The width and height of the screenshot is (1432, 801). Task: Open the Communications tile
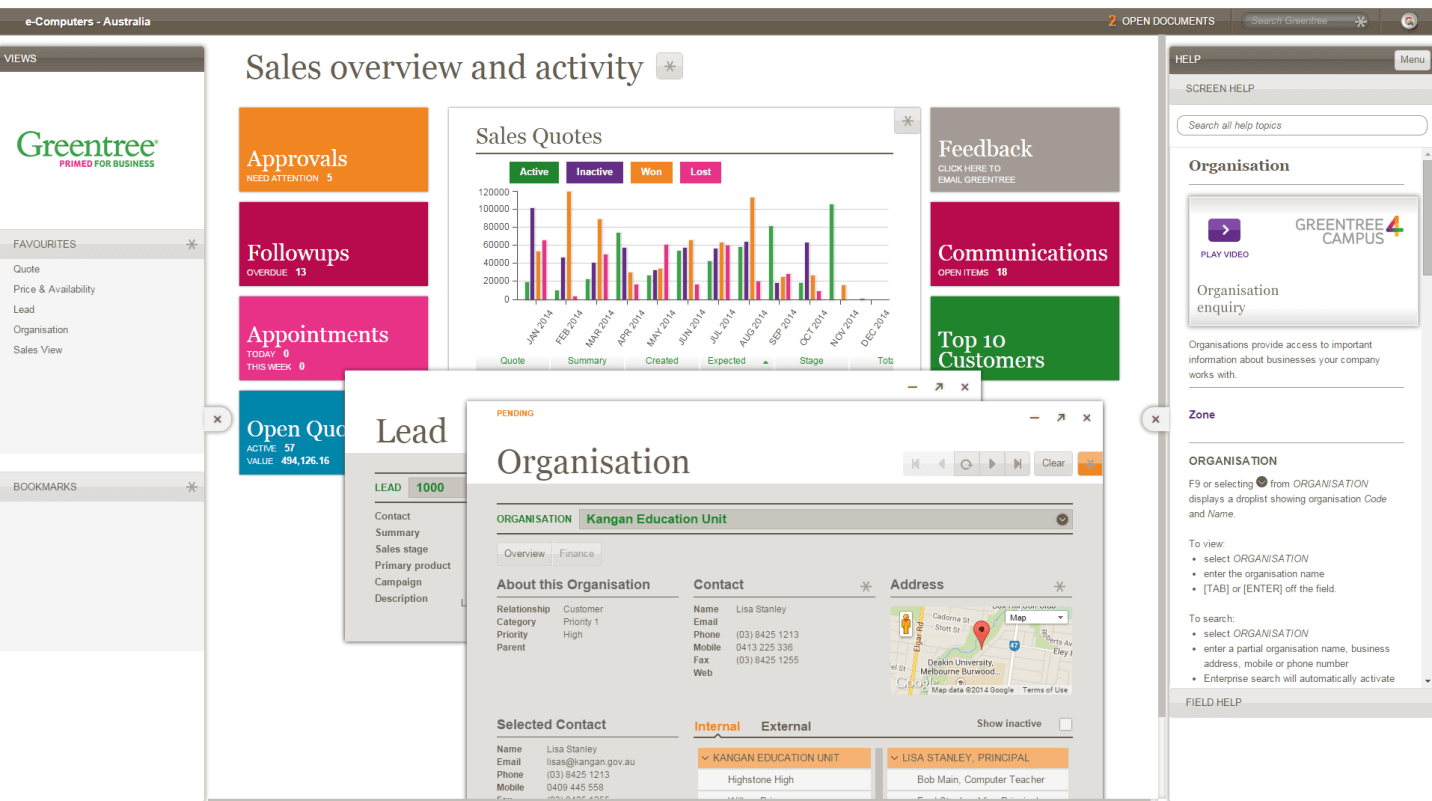point(1025,244)
